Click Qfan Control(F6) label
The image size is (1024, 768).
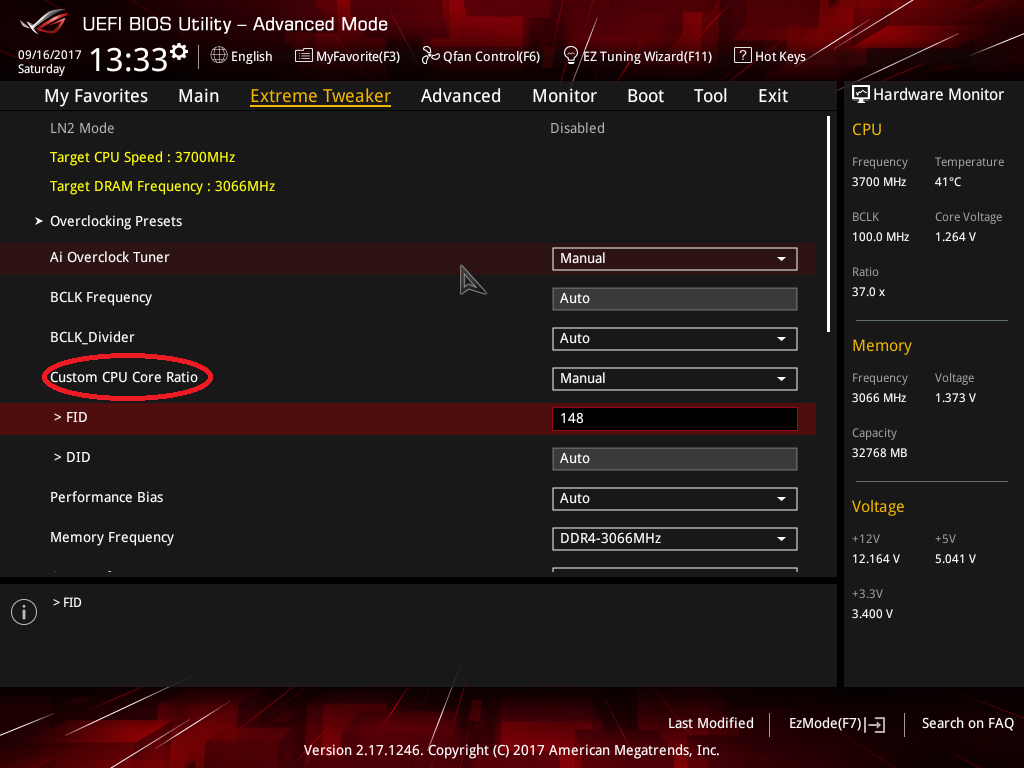(492, 57)
